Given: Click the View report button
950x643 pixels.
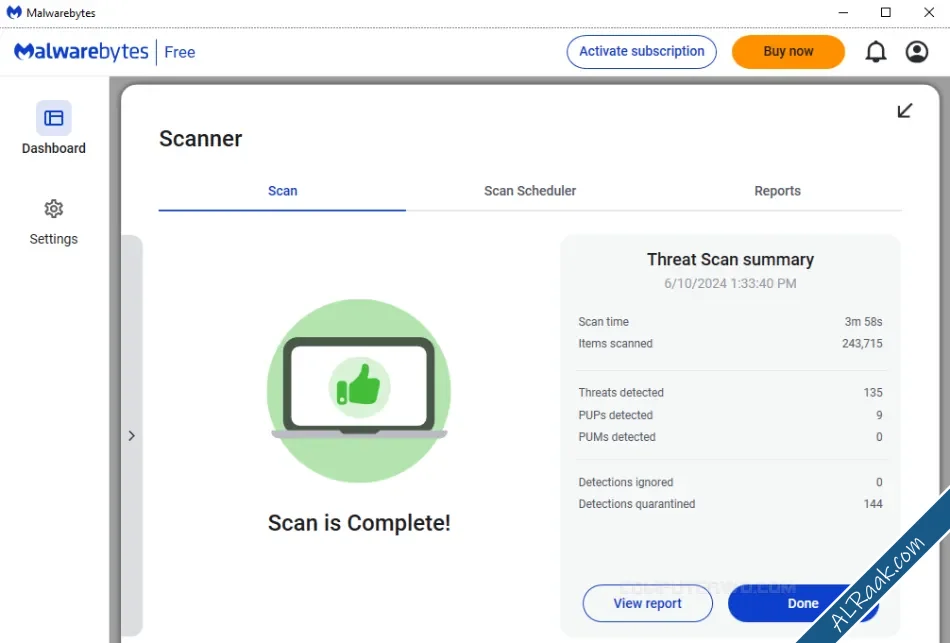Looking at the screenshot, I should click(647, 604).
